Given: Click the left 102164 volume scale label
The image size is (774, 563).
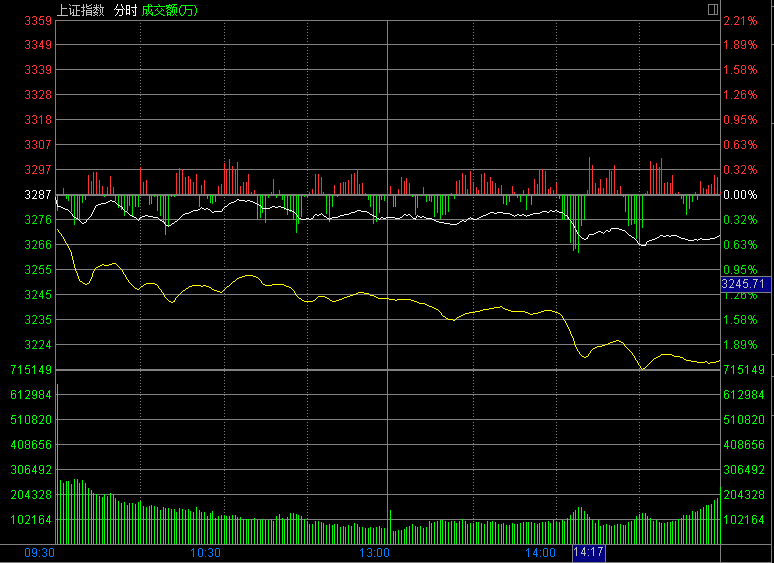Looking at the screenshot, I should point(31,520).
